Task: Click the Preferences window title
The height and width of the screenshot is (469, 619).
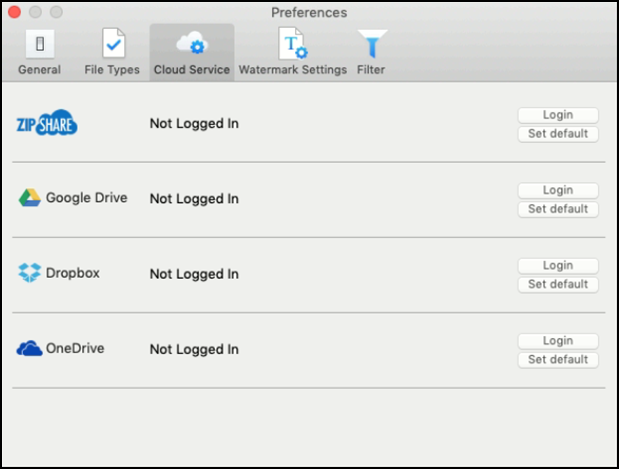Action: click(309, 13)
